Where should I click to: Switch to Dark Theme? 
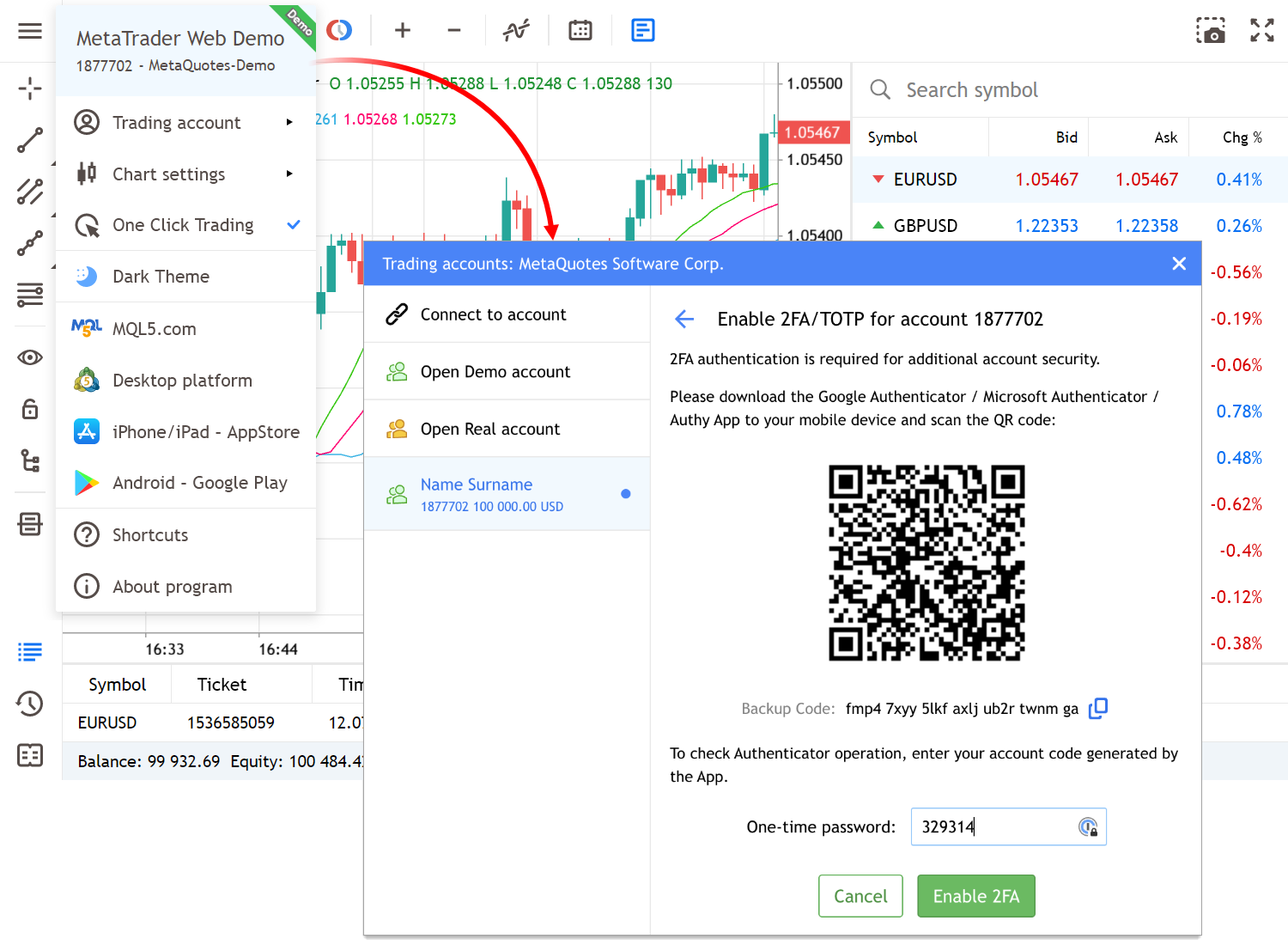tap(161, 276)
